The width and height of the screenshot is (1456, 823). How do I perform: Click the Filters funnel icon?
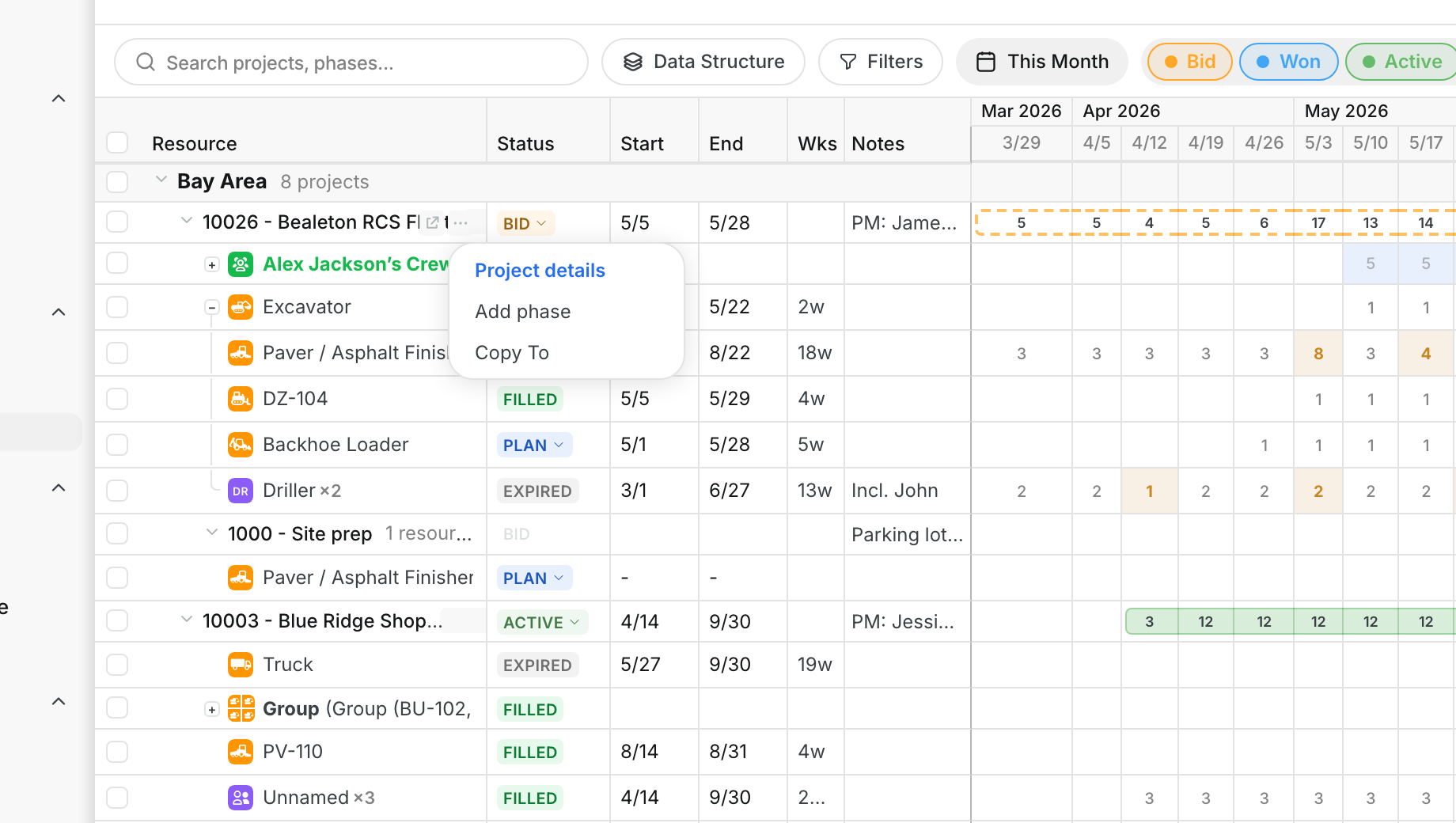point(848,62)
